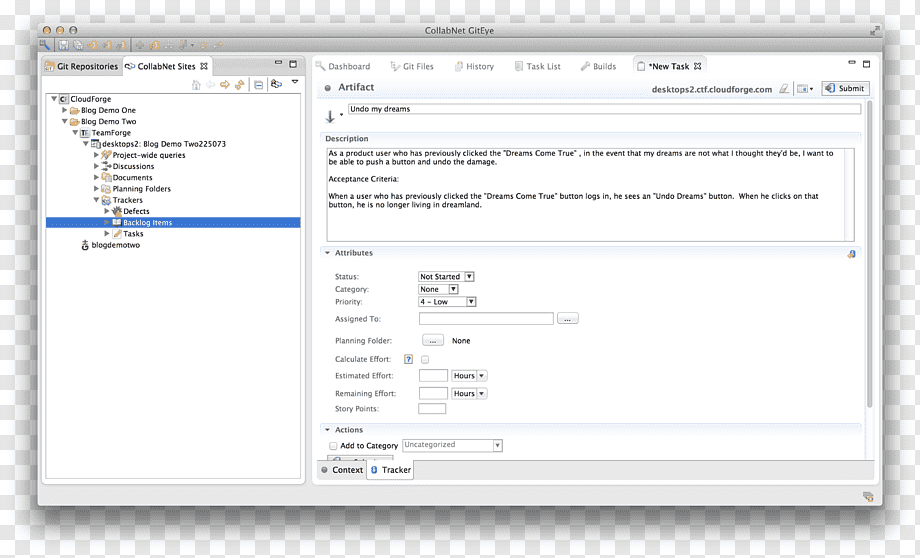Open the Dashboard tab
920x558 pixels.
(343, 66)
